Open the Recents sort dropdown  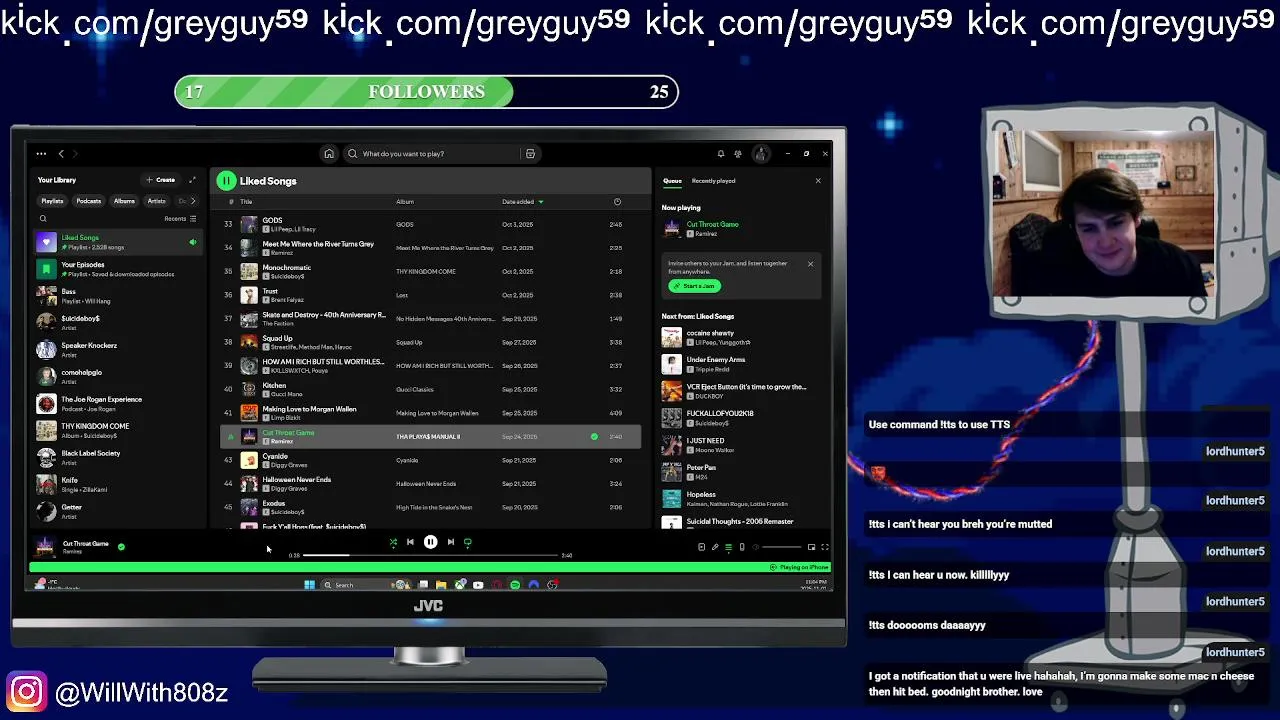tap(180, 218)
